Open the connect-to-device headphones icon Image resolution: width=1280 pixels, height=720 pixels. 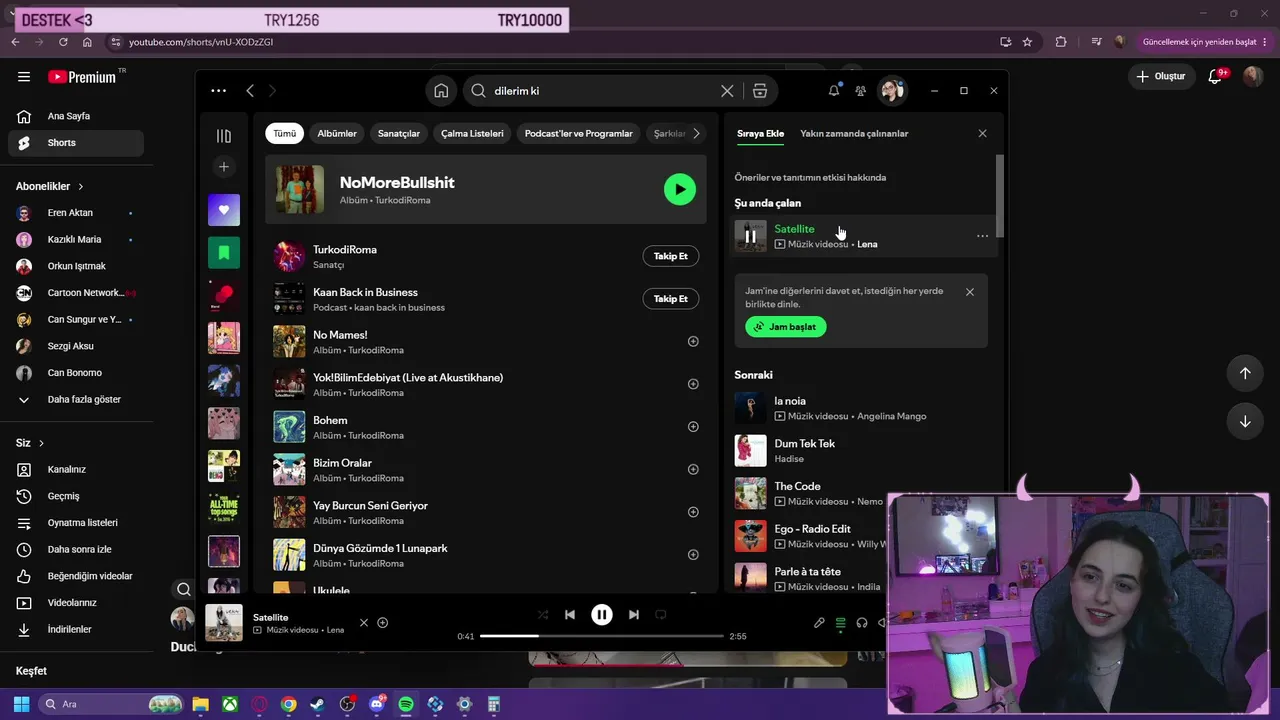[862, 623]
